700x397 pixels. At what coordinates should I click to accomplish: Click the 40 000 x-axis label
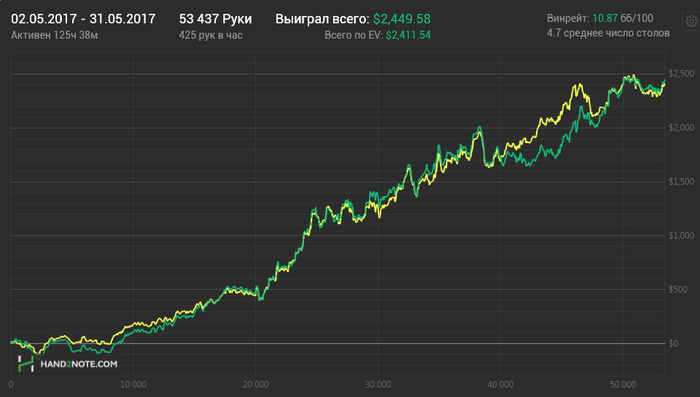click(500, 384)
